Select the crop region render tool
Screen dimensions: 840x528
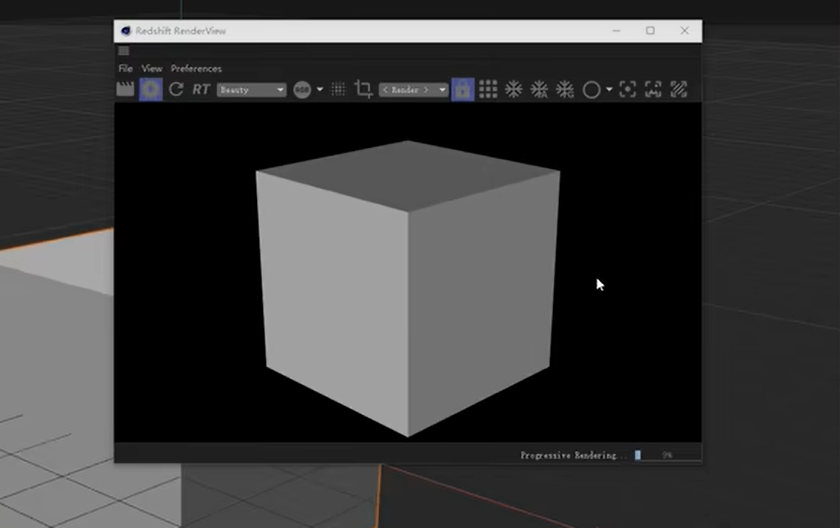pyautogui.click(x=363, y=90)
